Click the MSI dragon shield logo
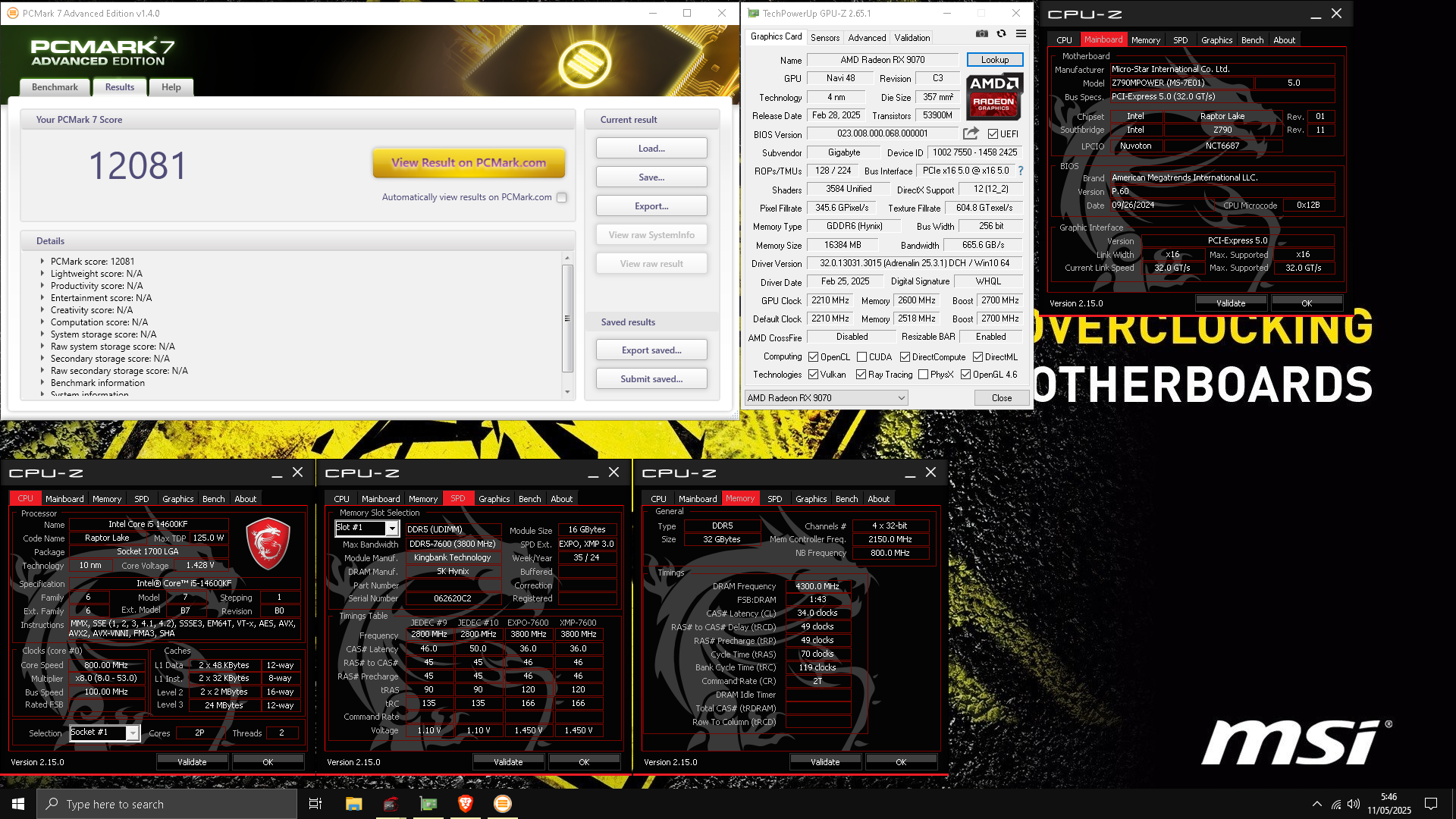1456x819 pixels. (x=268, y=543)
